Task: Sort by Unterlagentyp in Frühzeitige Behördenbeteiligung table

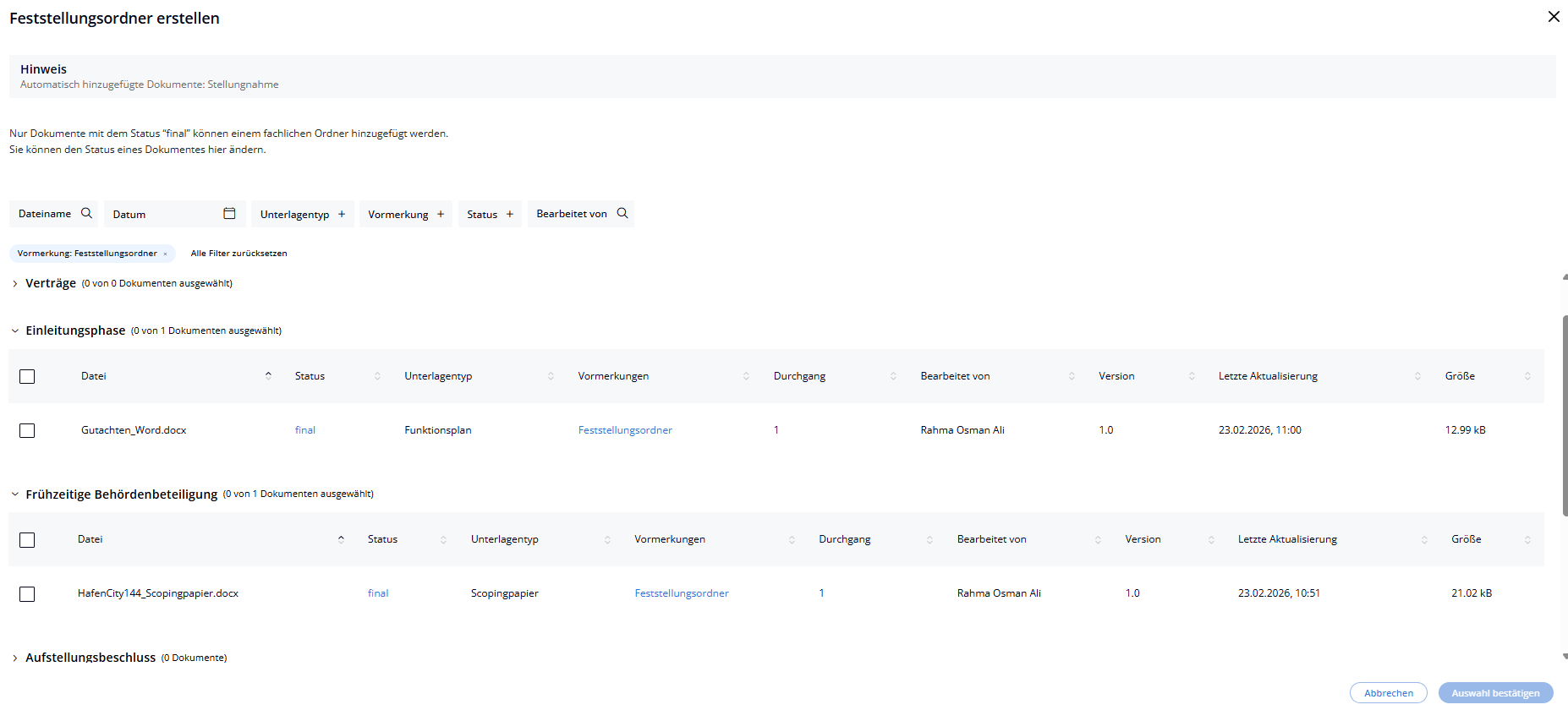Action: pyautogui.click(x=607, y=540)
